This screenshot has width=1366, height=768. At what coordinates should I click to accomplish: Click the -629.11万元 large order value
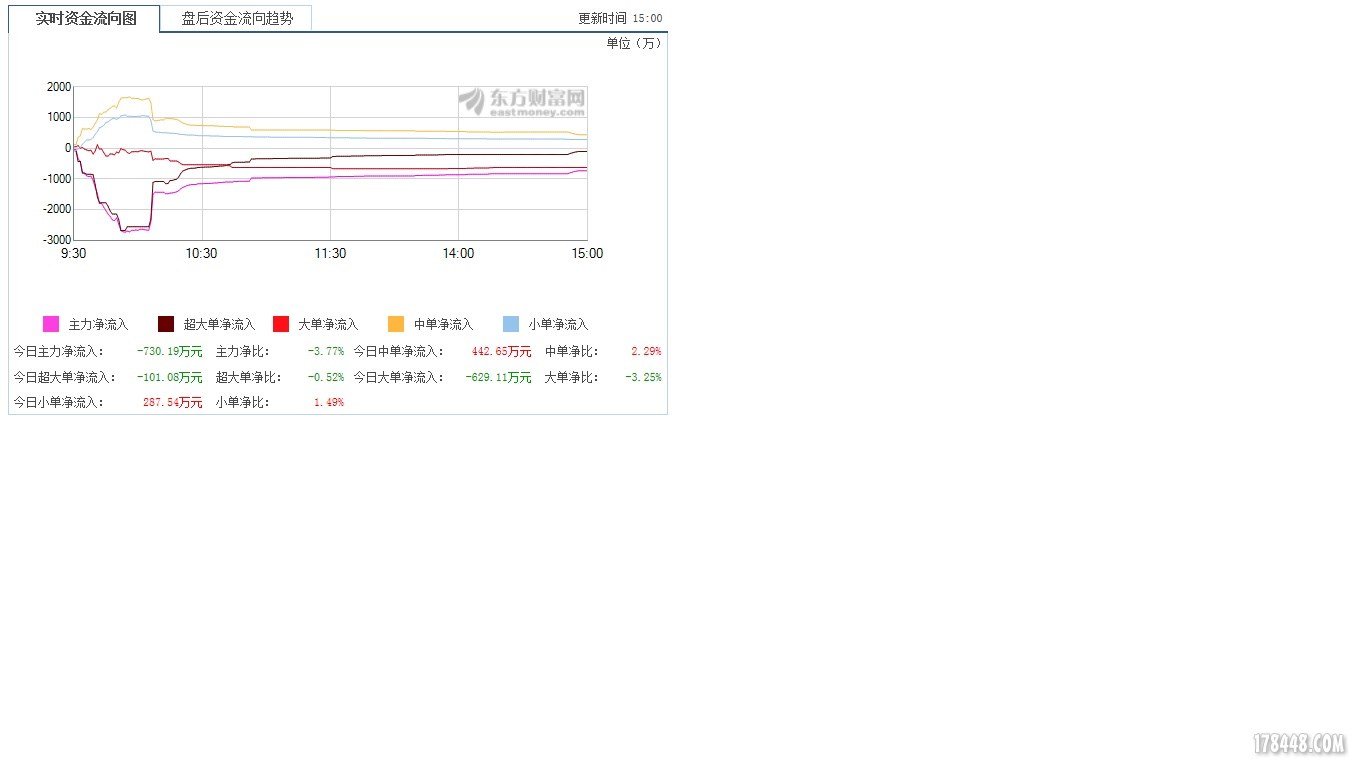click(498, 378)
